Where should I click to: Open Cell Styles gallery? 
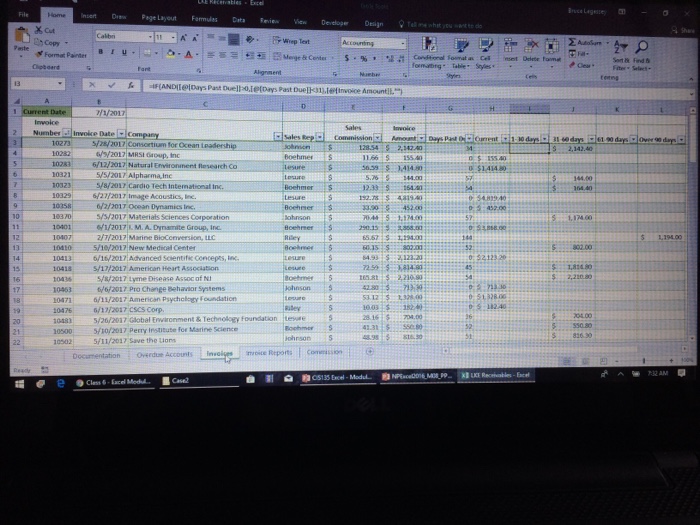tap(485, 53)
